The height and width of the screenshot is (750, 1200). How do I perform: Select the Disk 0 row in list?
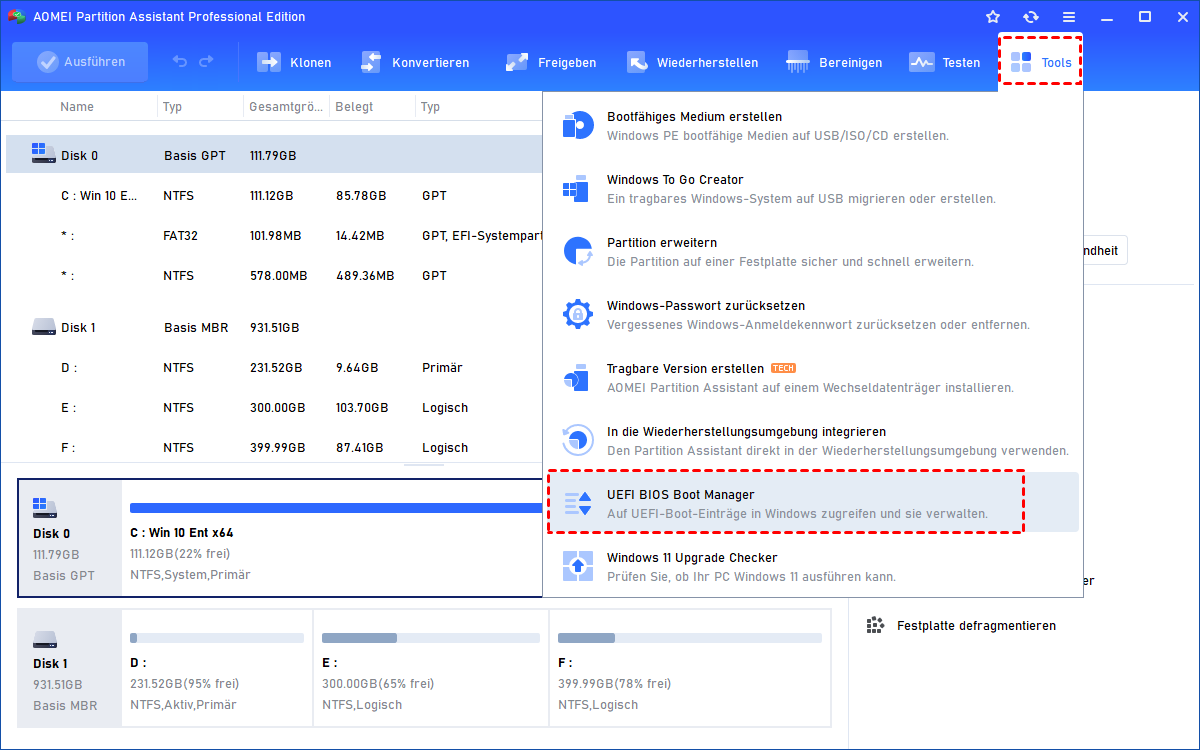274,155
